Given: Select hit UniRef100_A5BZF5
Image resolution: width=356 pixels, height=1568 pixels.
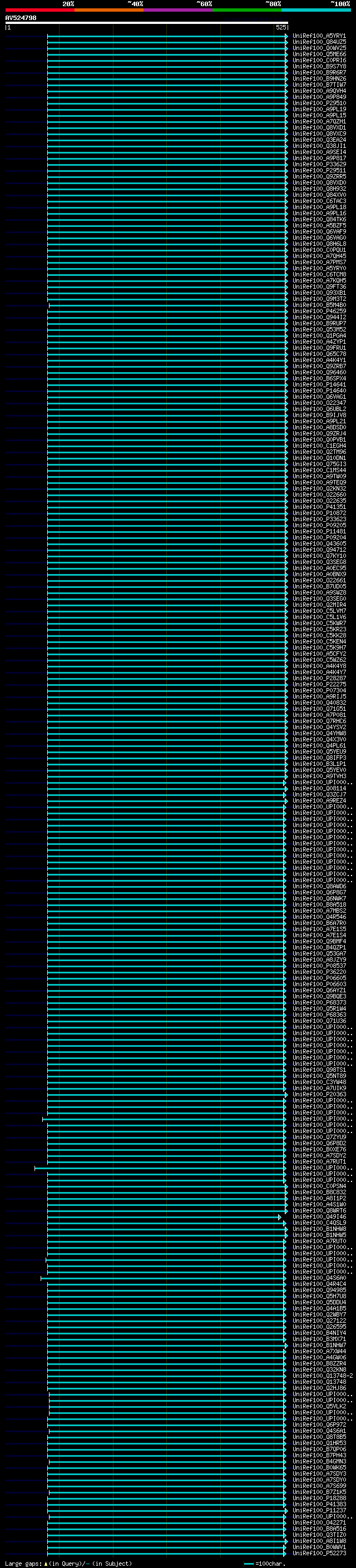Looking at the screenshot, I should coord(319,225).
